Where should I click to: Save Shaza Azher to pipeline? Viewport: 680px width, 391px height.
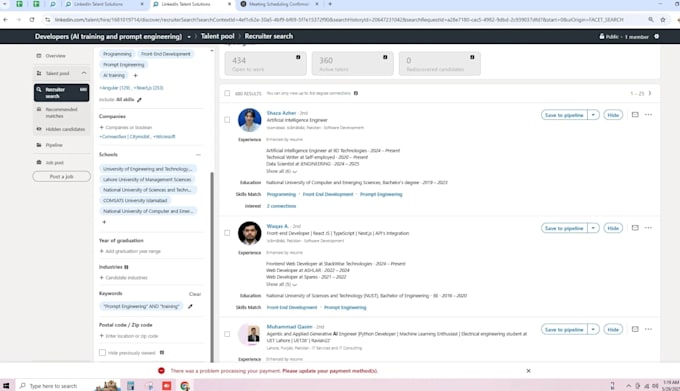(x=564, y=115)
